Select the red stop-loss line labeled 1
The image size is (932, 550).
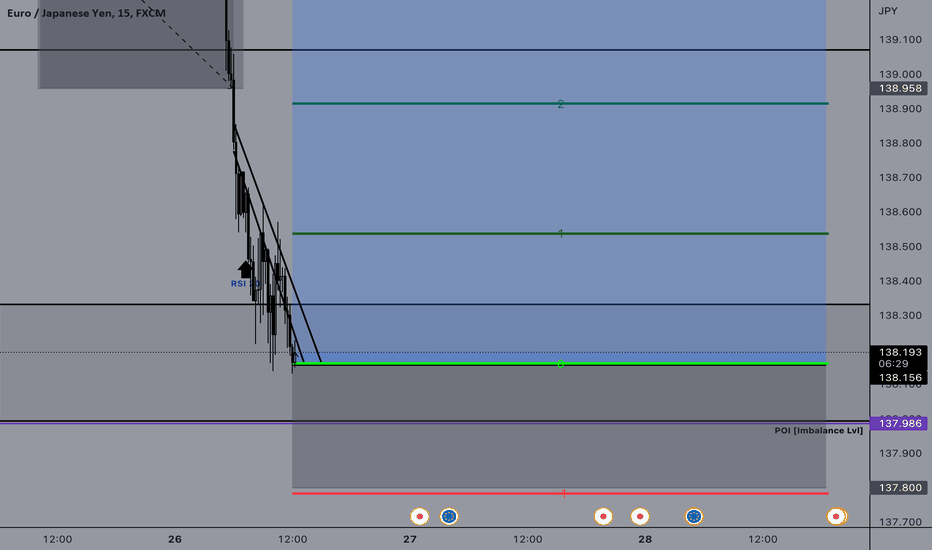coord(560,493)
